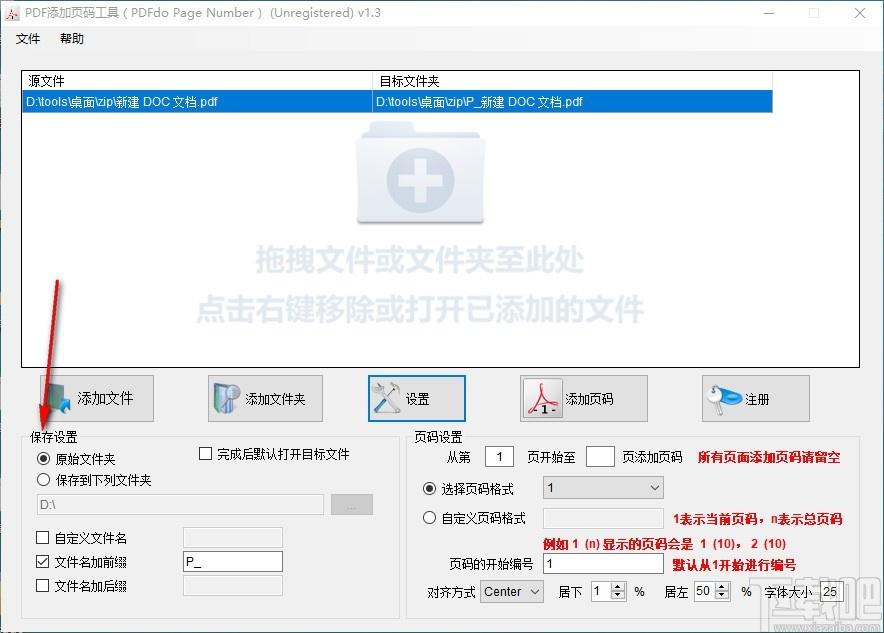884x633 pixels.
Task: Click the Add Folder icon (添加文件夹)
Action: [227, 399]
